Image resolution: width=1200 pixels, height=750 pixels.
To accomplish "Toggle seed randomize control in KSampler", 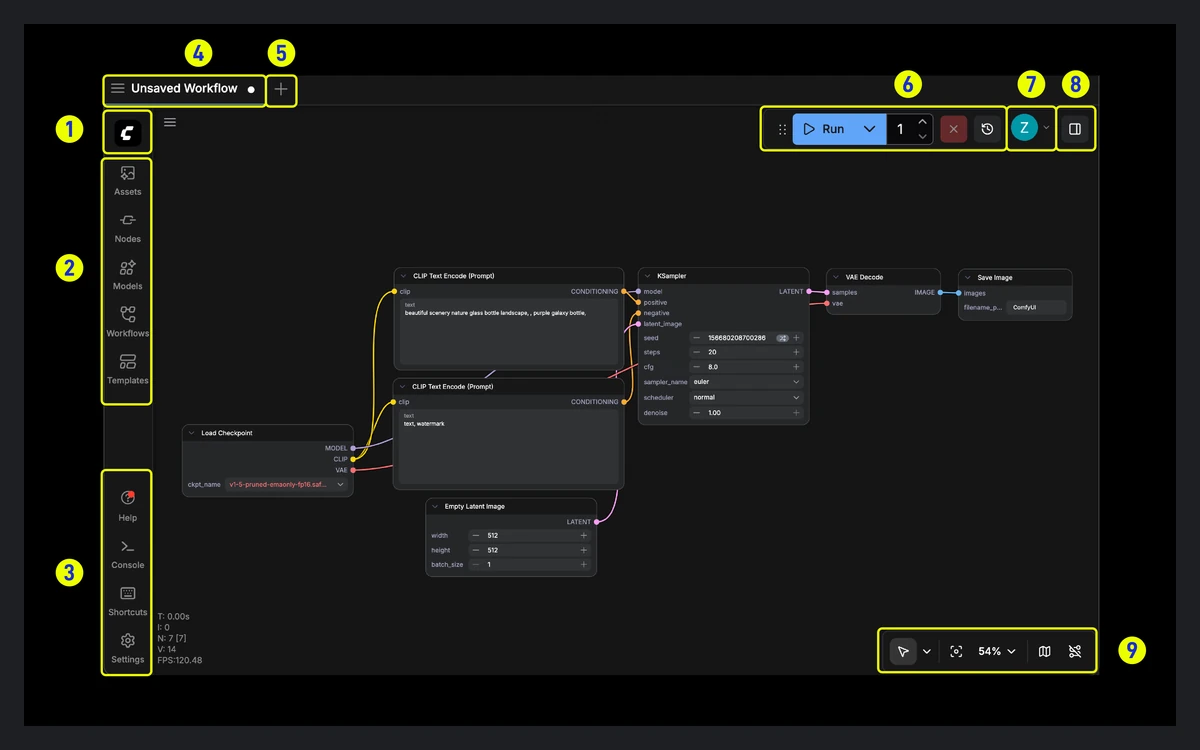I will (x=783, y=338).
